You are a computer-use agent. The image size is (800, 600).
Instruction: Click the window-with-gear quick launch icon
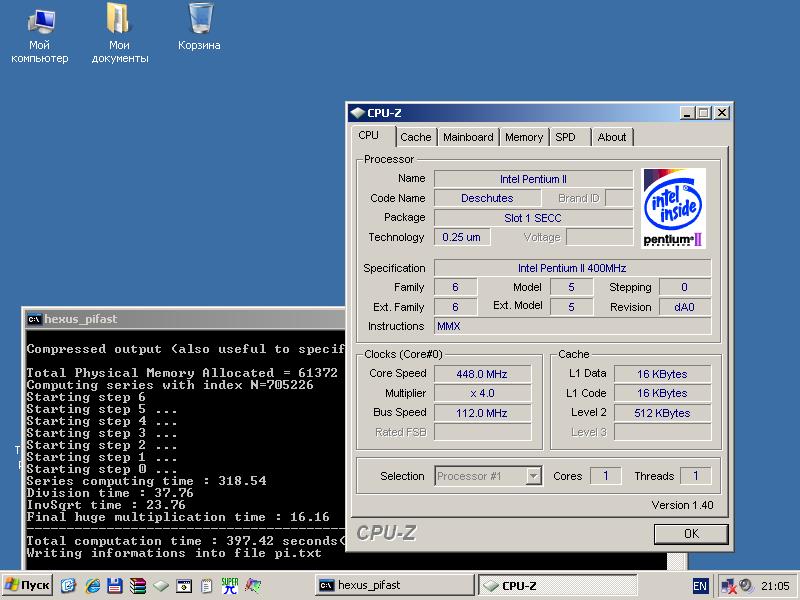pos(184,586)
